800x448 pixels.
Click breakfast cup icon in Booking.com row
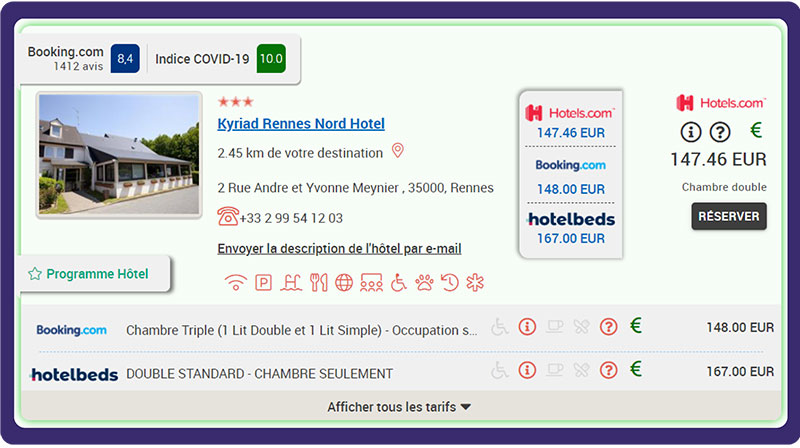pos(555,327)
